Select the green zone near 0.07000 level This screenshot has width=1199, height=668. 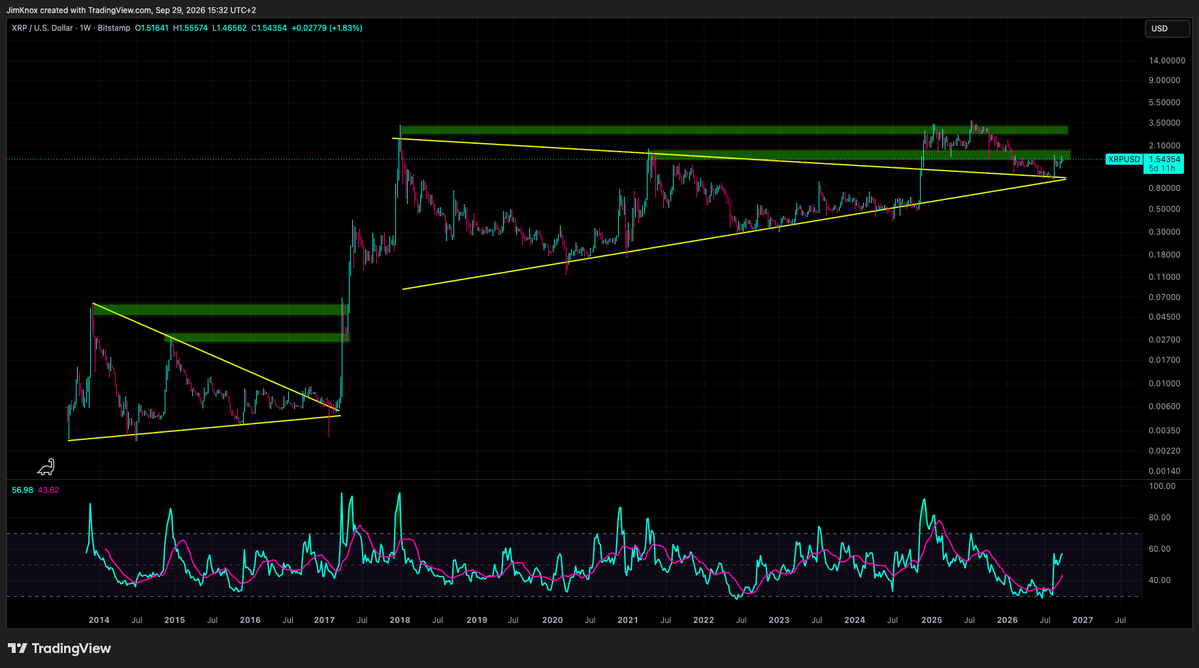click(x=220, y=310)
